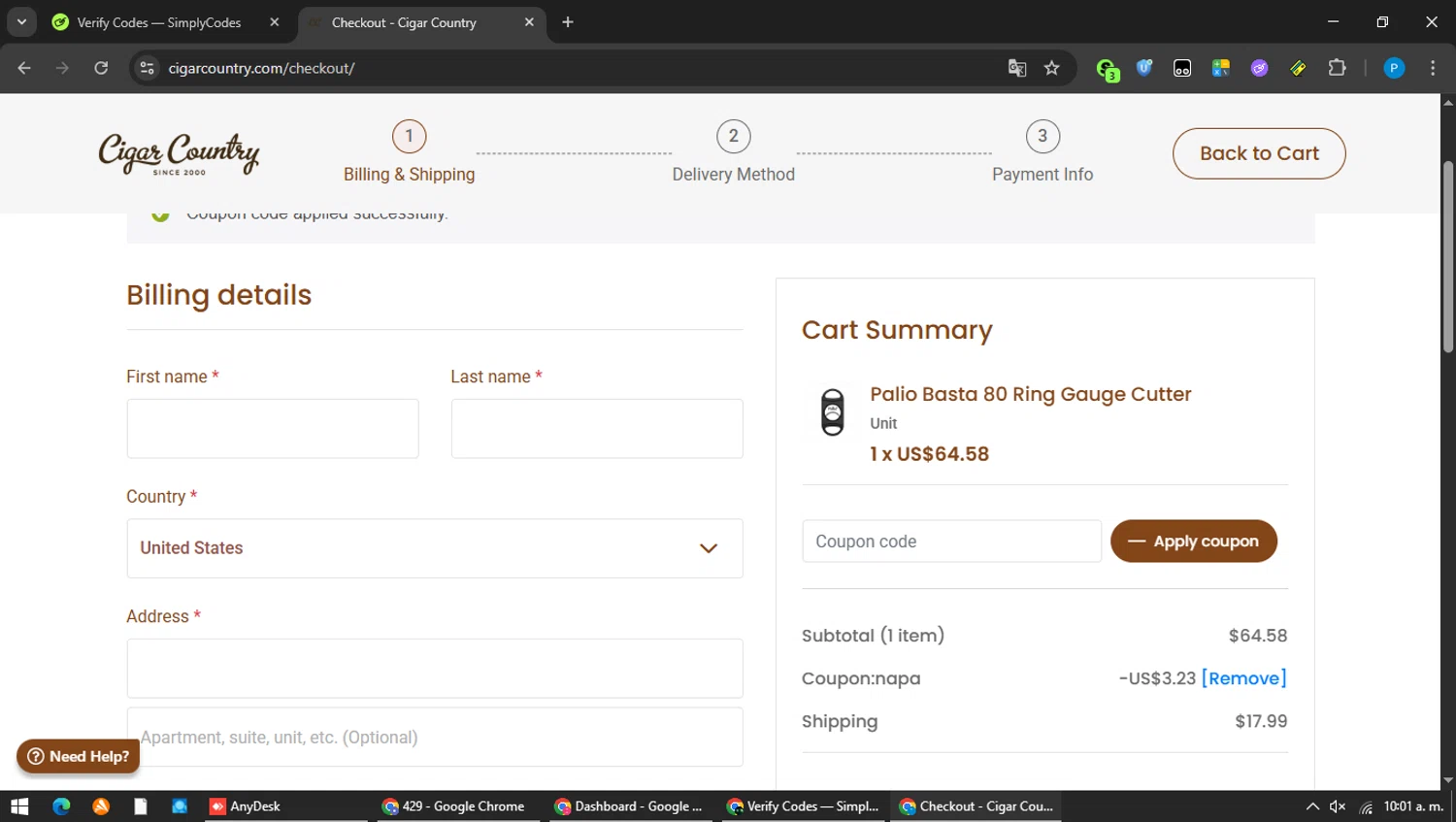Click the address bar URL
The image size is (1456, 822).
point(261,68)
